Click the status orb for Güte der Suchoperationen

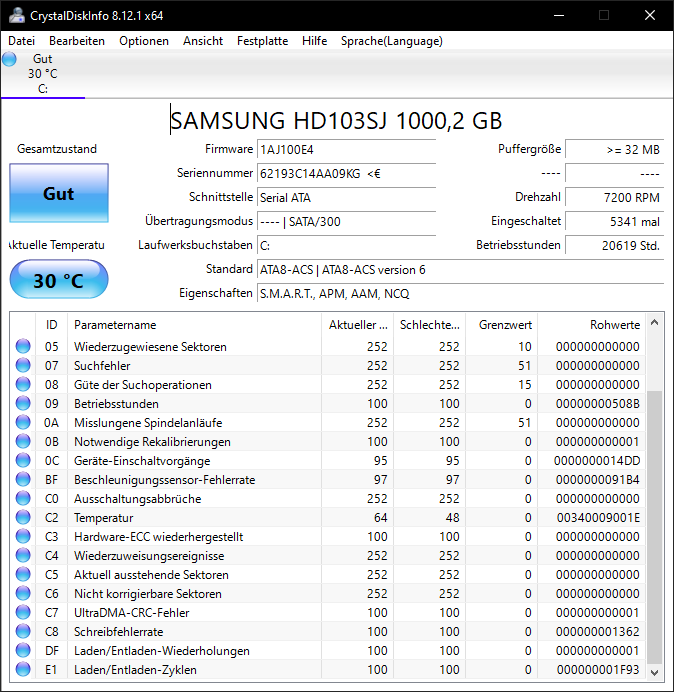click(23, 384)
